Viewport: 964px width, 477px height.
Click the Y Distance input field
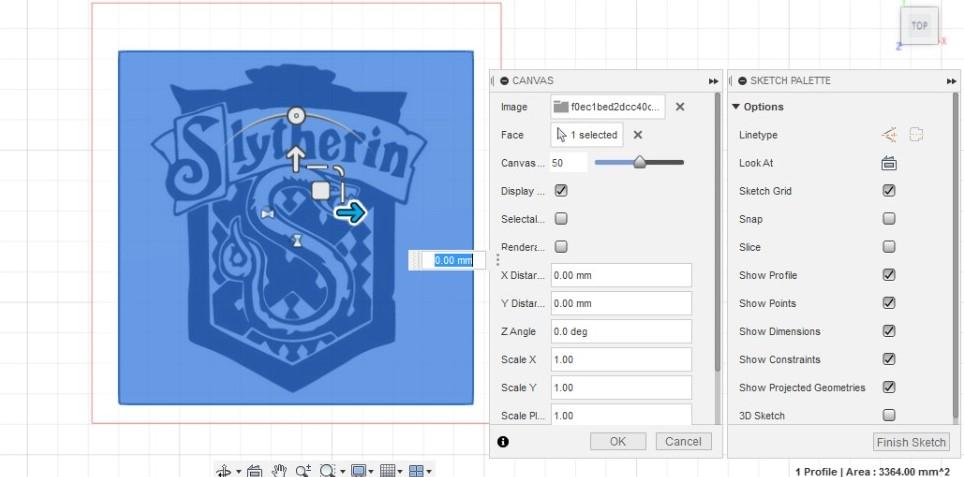[x=621, y=303]
